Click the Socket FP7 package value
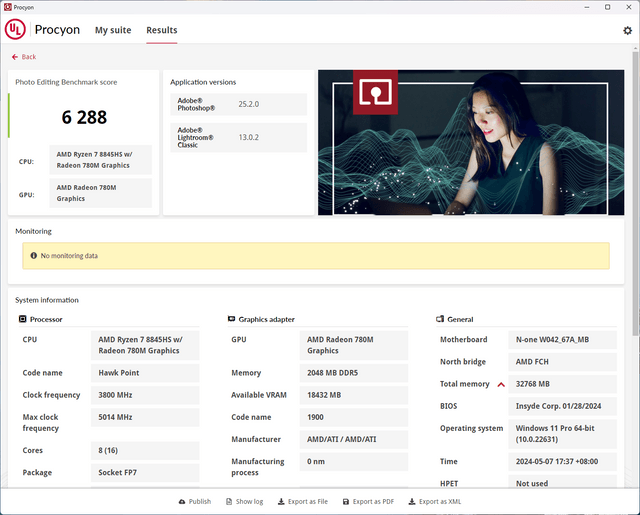 (145, 473)
